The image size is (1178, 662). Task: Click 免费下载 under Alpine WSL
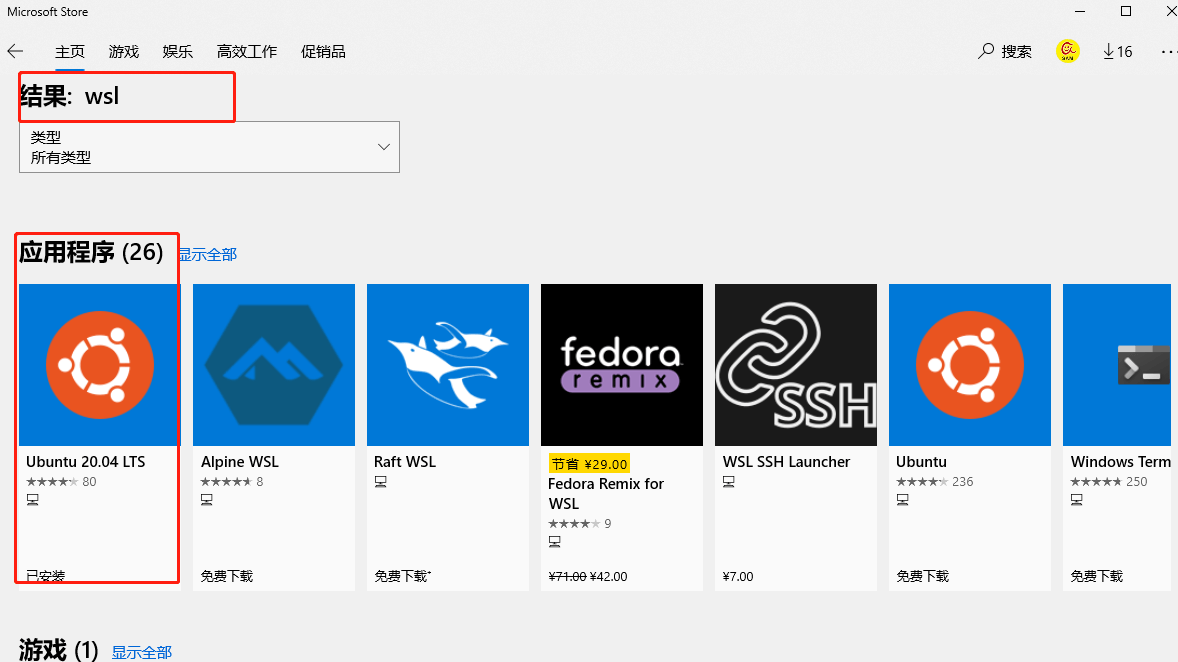point(227,576)
